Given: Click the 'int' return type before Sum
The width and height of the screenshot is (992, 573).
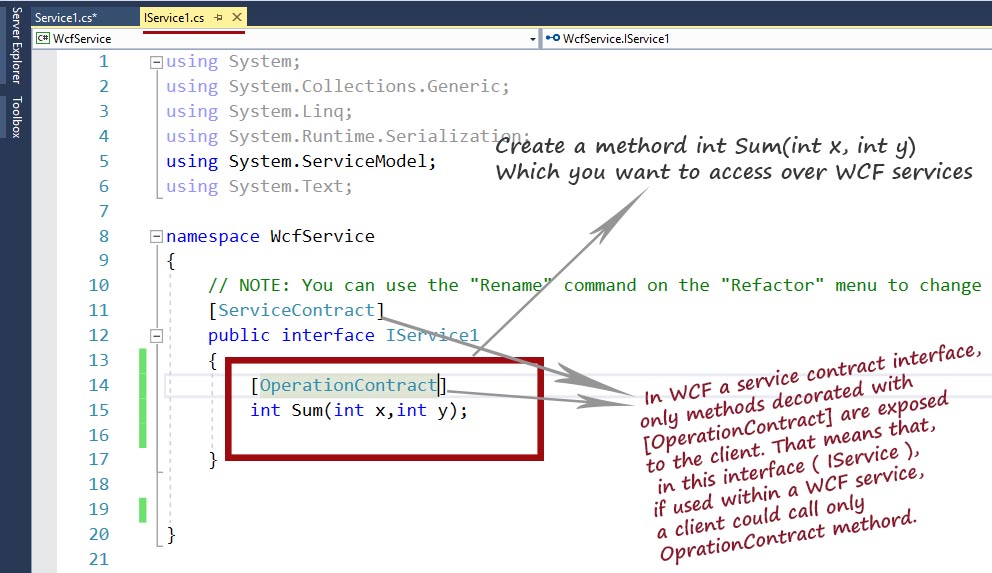Looking at the screenshot, I should click(265, 410).
